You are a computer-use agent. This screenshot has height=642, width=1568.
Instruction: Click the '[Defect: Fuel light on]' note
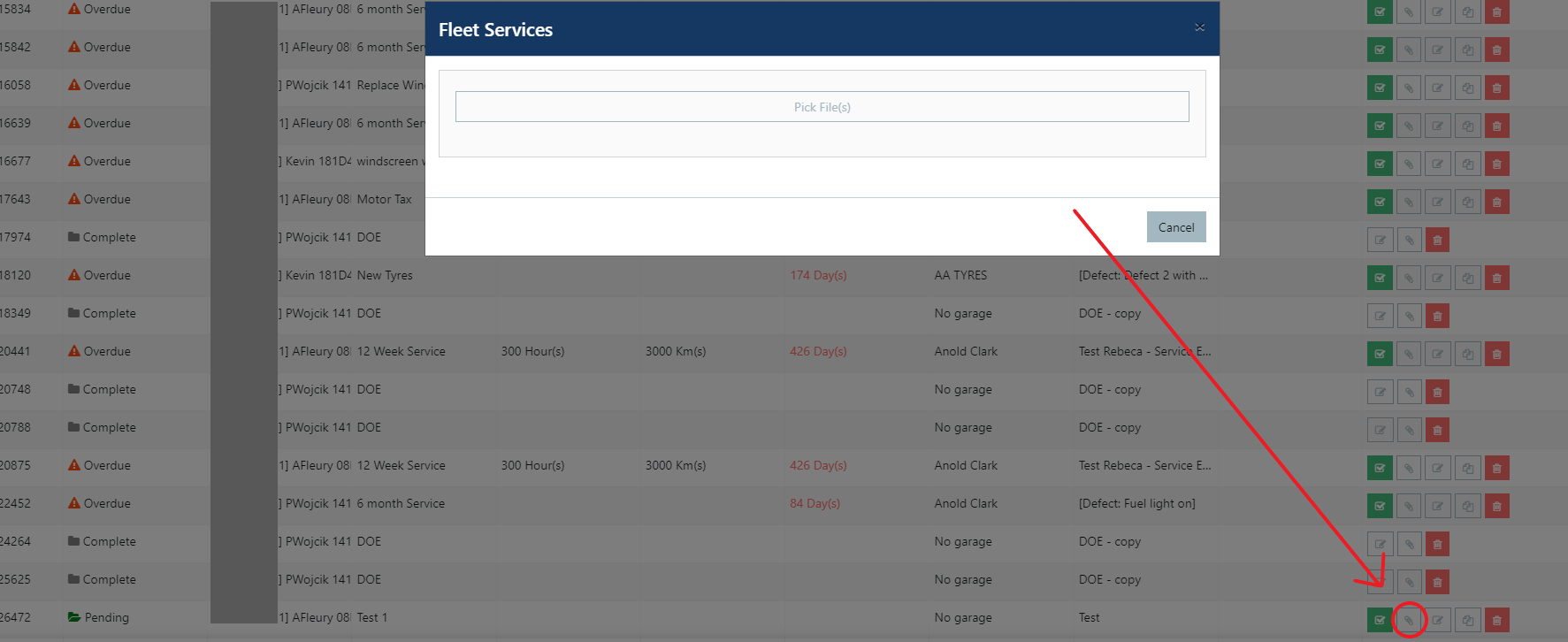point(1136,503)
